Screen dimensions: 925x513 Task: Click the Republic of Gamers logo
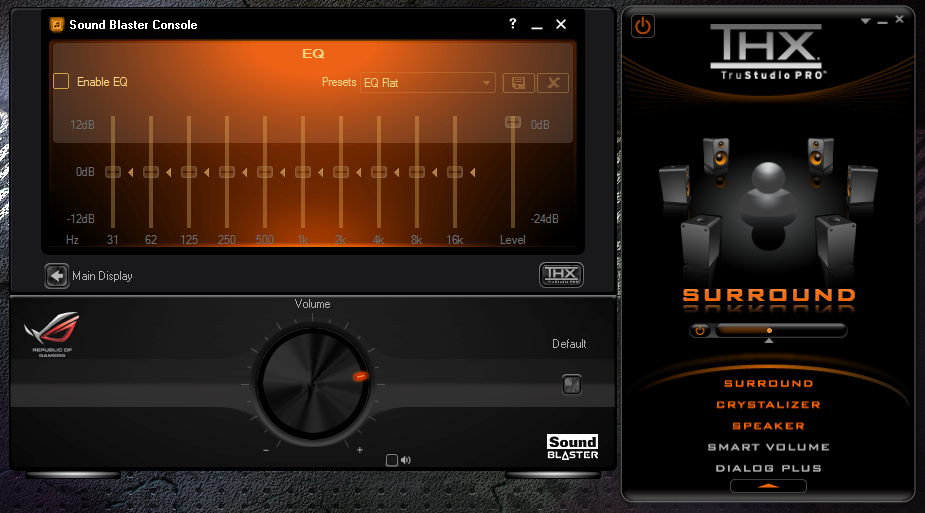pyautogui.click(x=52, y=334)
